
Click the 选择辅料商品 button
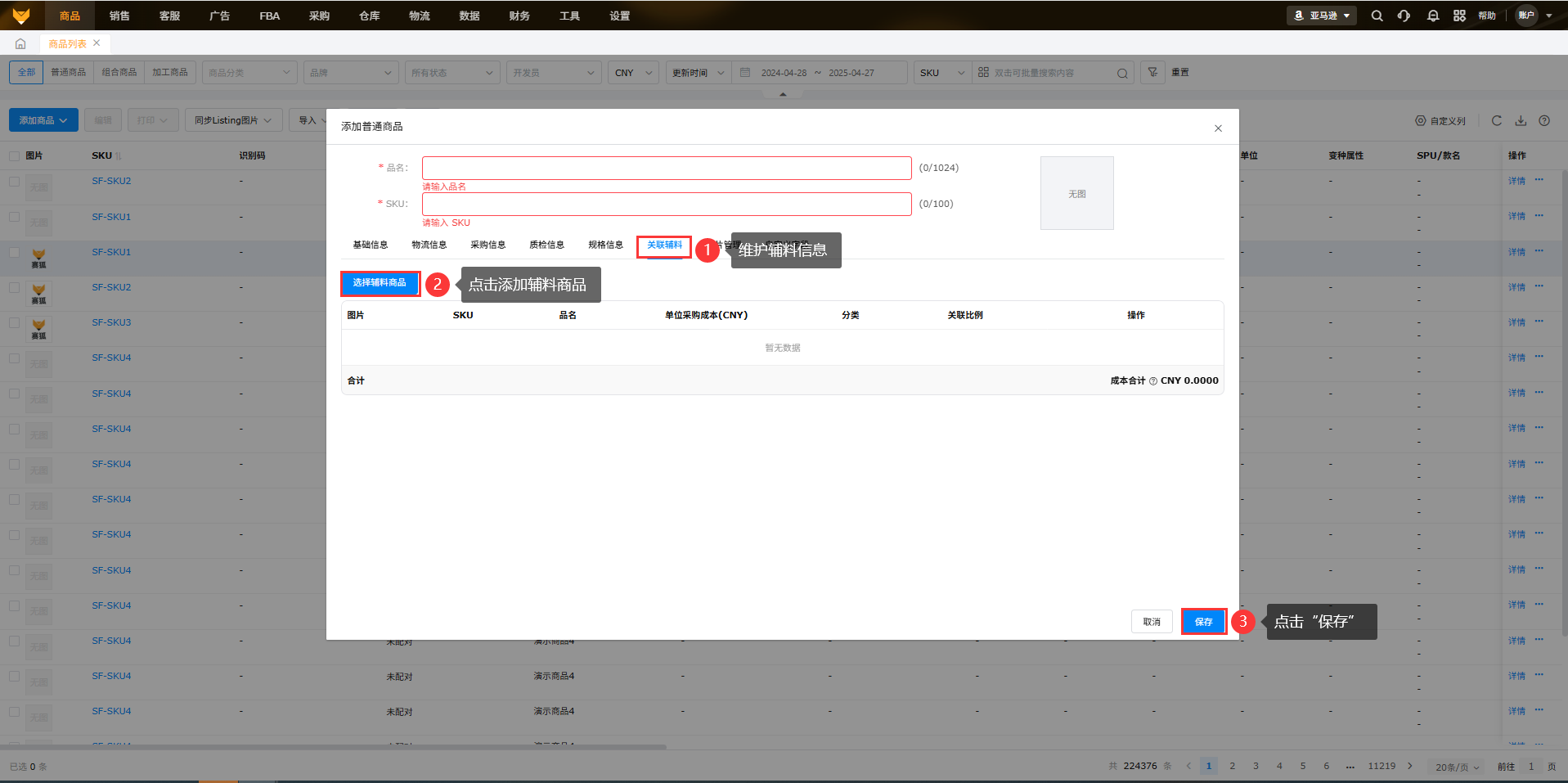pos(380,283)
